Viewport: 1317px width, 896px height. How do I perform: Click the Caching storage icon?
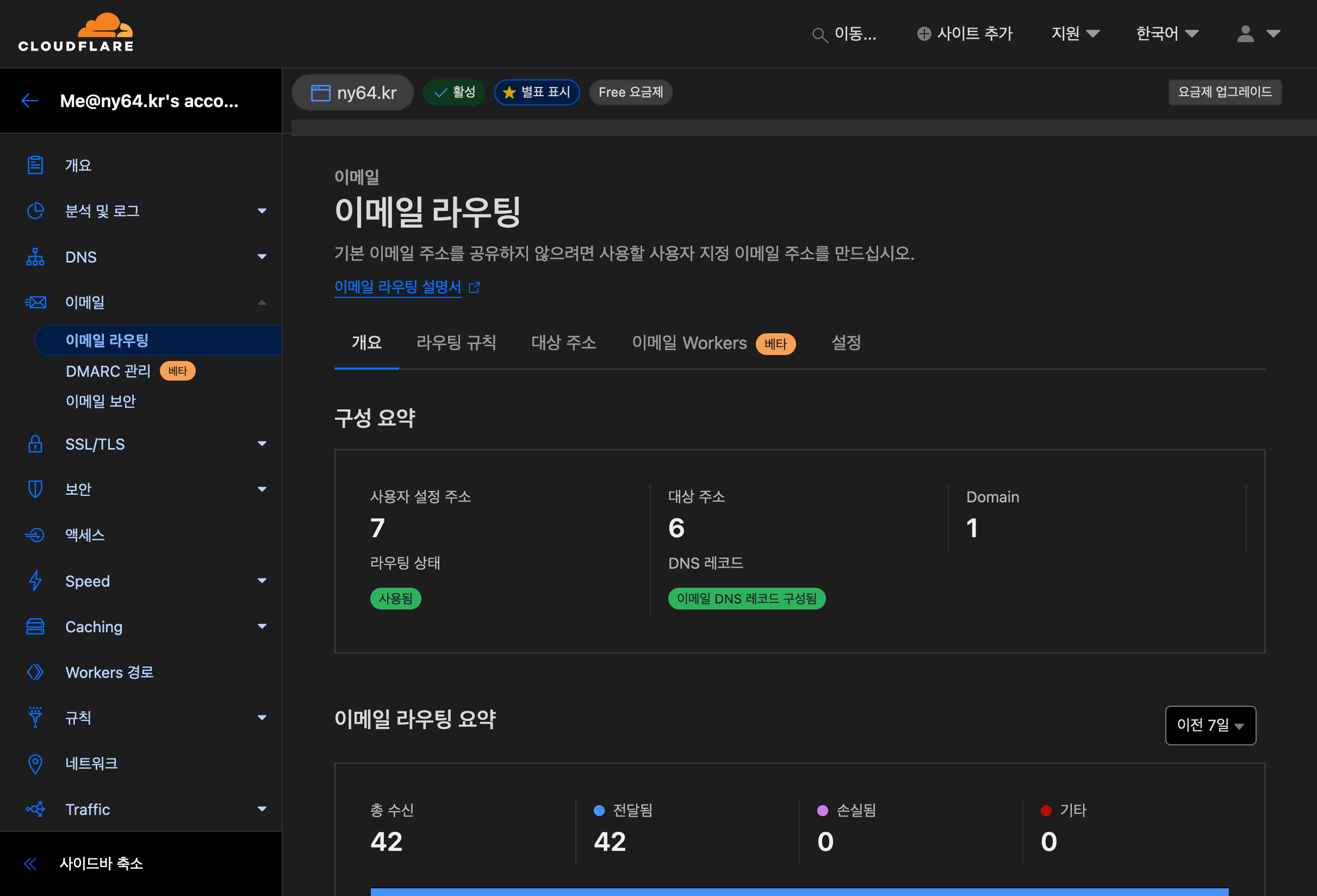(x=35, y=626)
